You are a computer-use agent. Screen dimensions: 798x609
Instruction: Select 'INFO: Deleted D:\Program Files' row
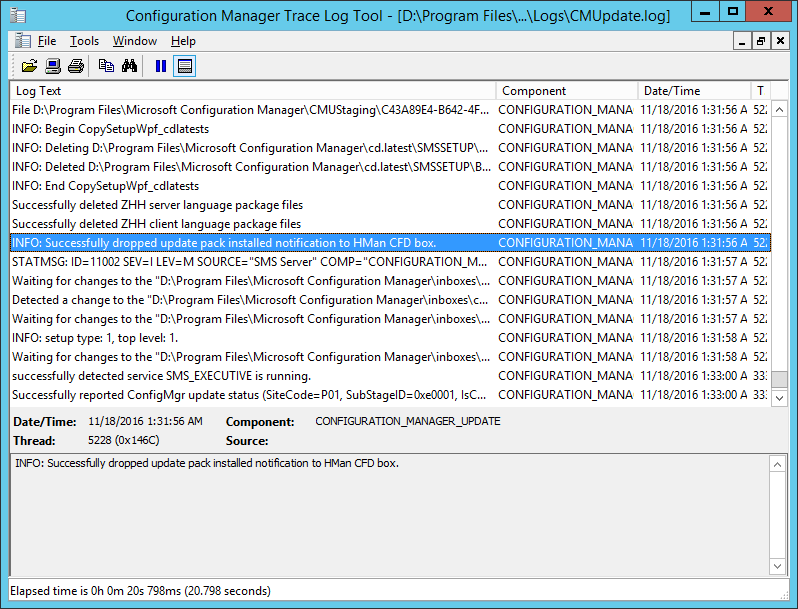point(390,167)
